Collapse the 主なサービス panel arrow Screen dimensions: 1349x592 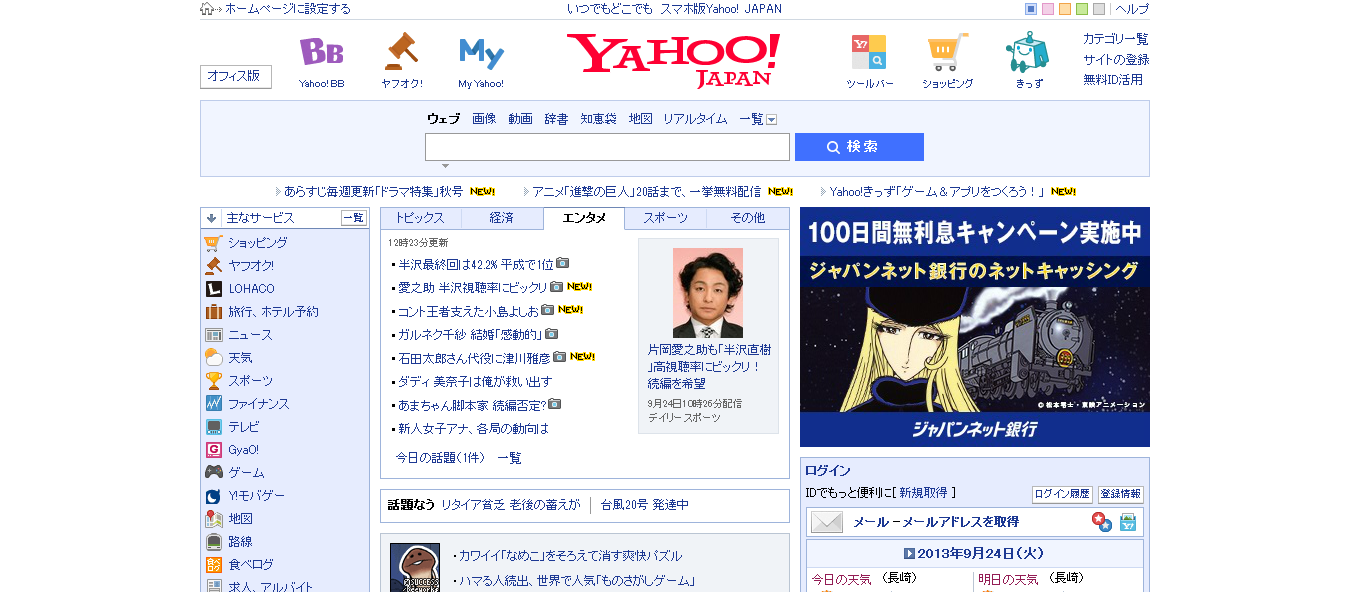211,218
